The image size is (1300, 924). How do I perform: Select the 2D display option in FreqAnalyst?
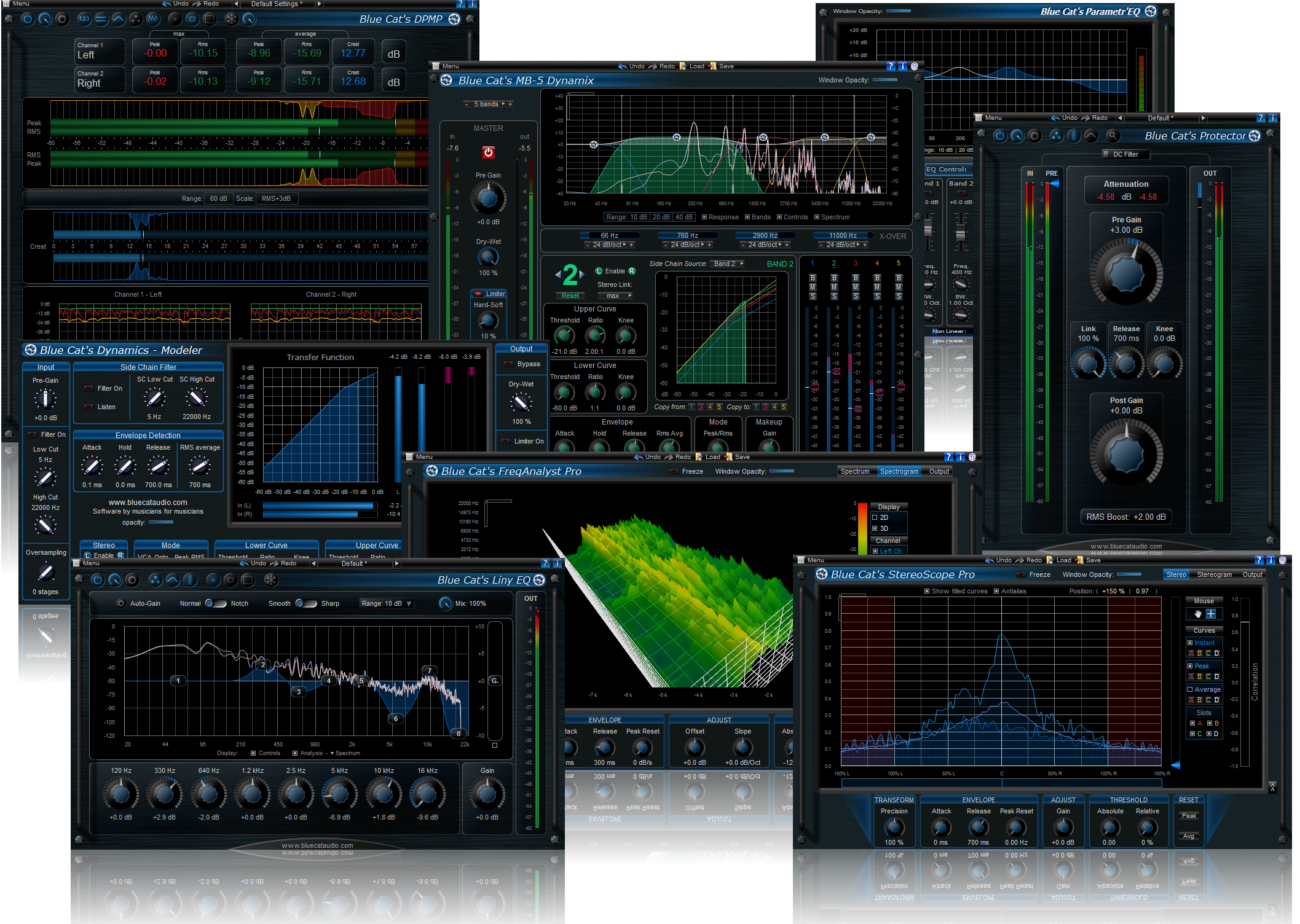pyautogui.click(x=875, y=517)
